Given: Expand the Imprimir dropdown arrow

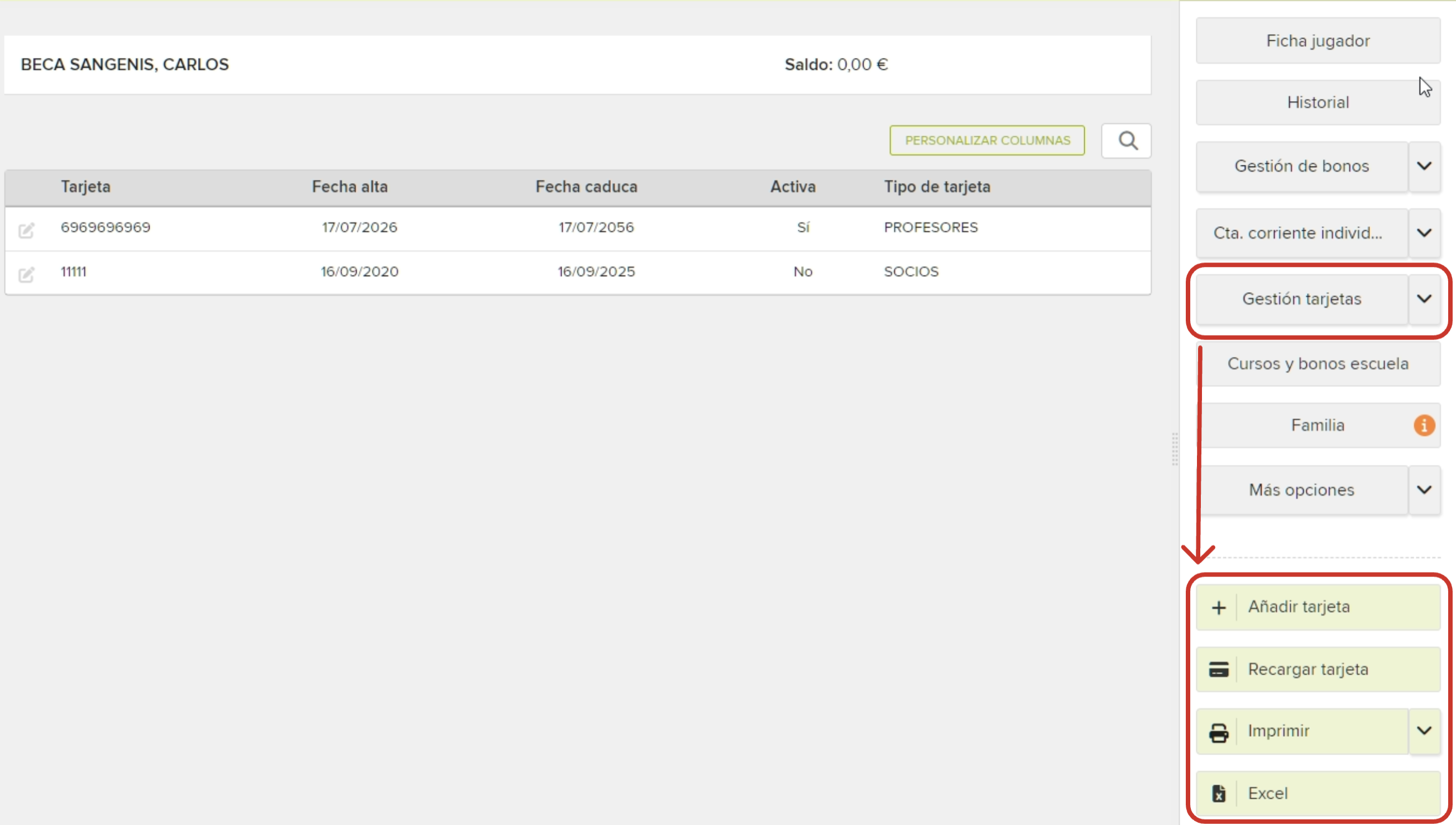Looking at the screenshot, I should 1425,731.
